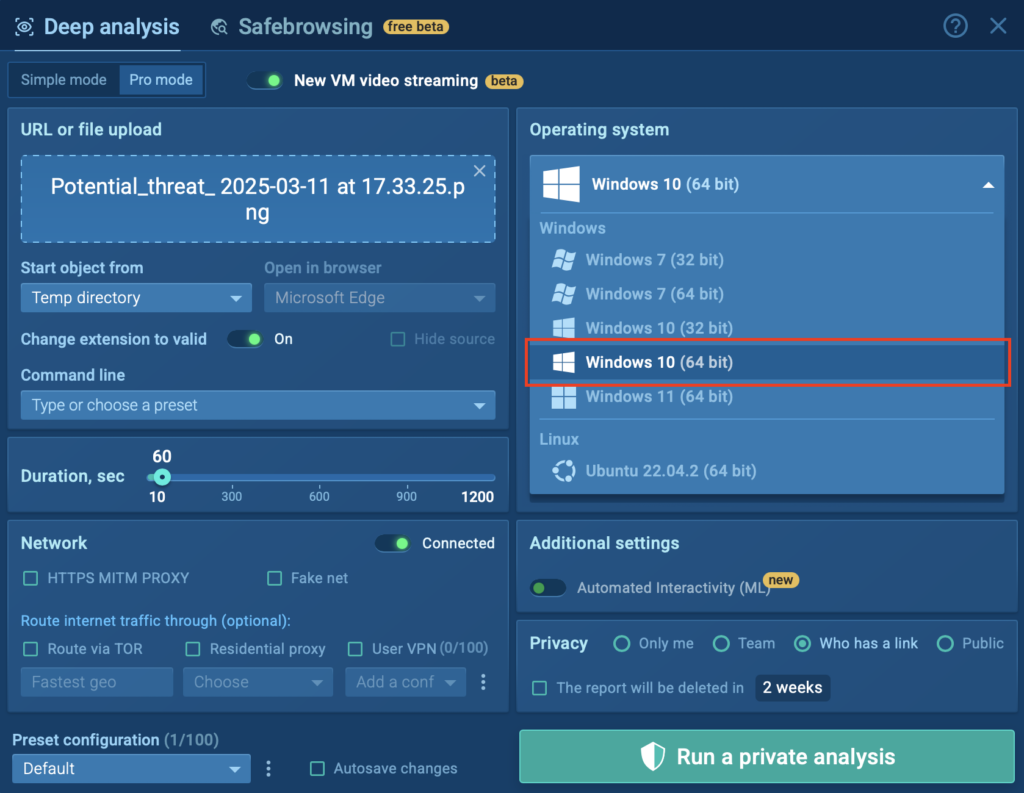Pick Windows 10 (32 bit) system
1024x793 pixels.
pos(658,328)
